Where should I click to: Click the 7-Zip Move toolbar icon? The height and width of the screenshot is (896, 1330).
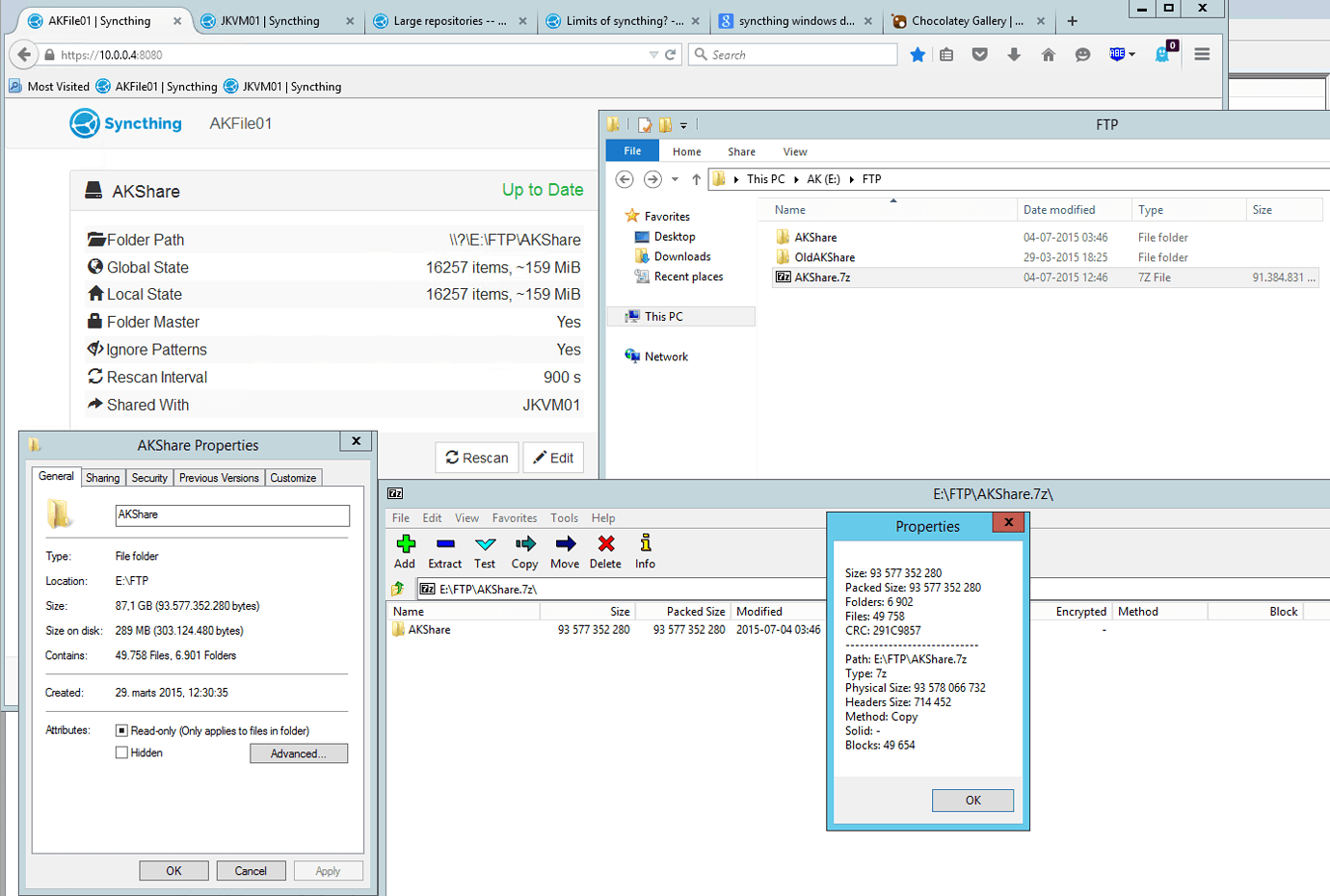pyautogui.click(x=566, y=544)
